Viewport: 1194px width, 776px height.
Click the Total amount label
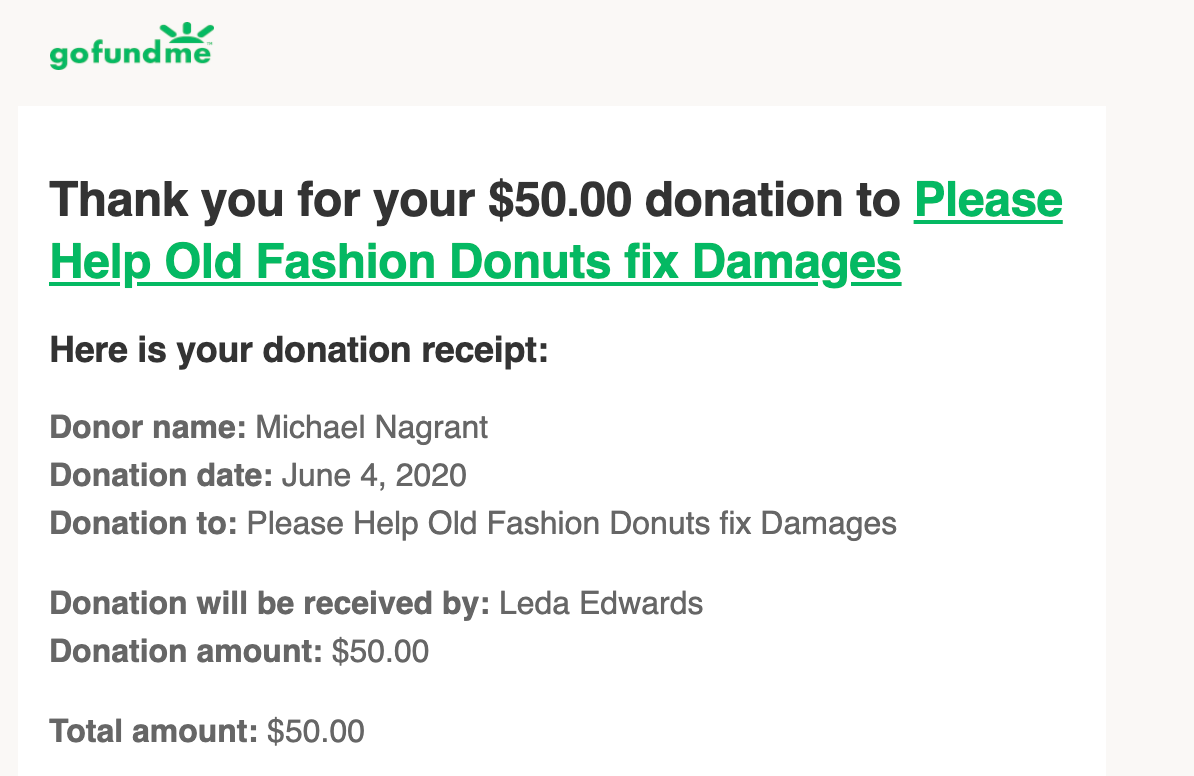click(154, 731)
